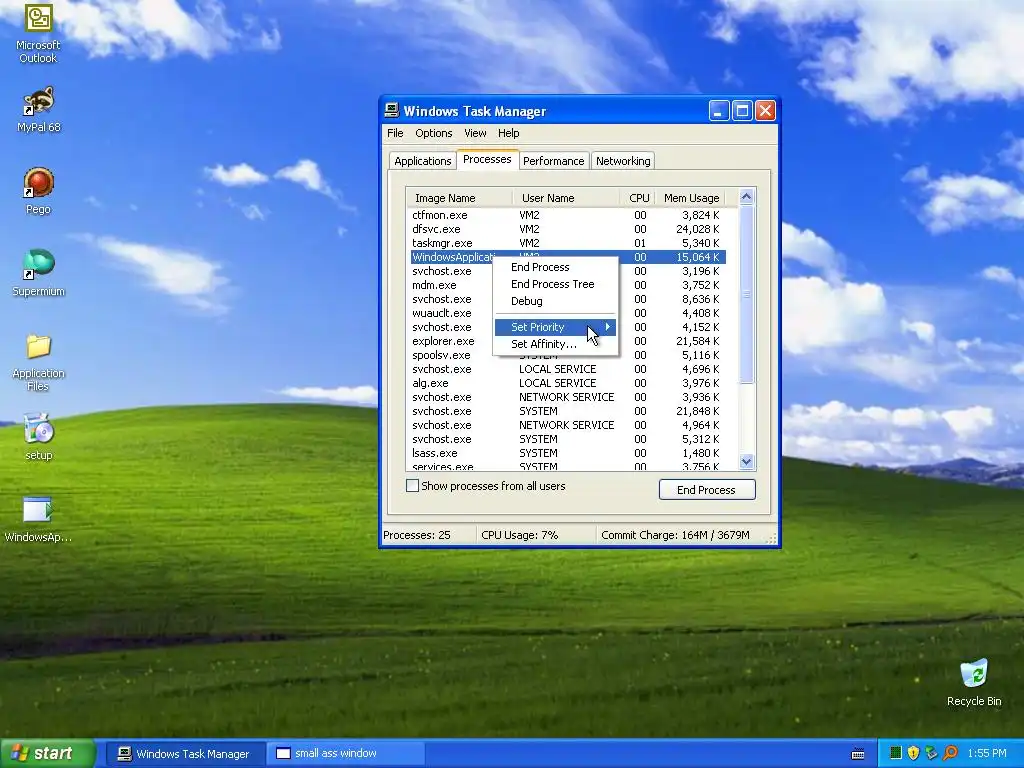Select the taskmgr.exe process row
Image resolution: width=1024 pixels, height=768 pixels.
[x=568, y=243]
